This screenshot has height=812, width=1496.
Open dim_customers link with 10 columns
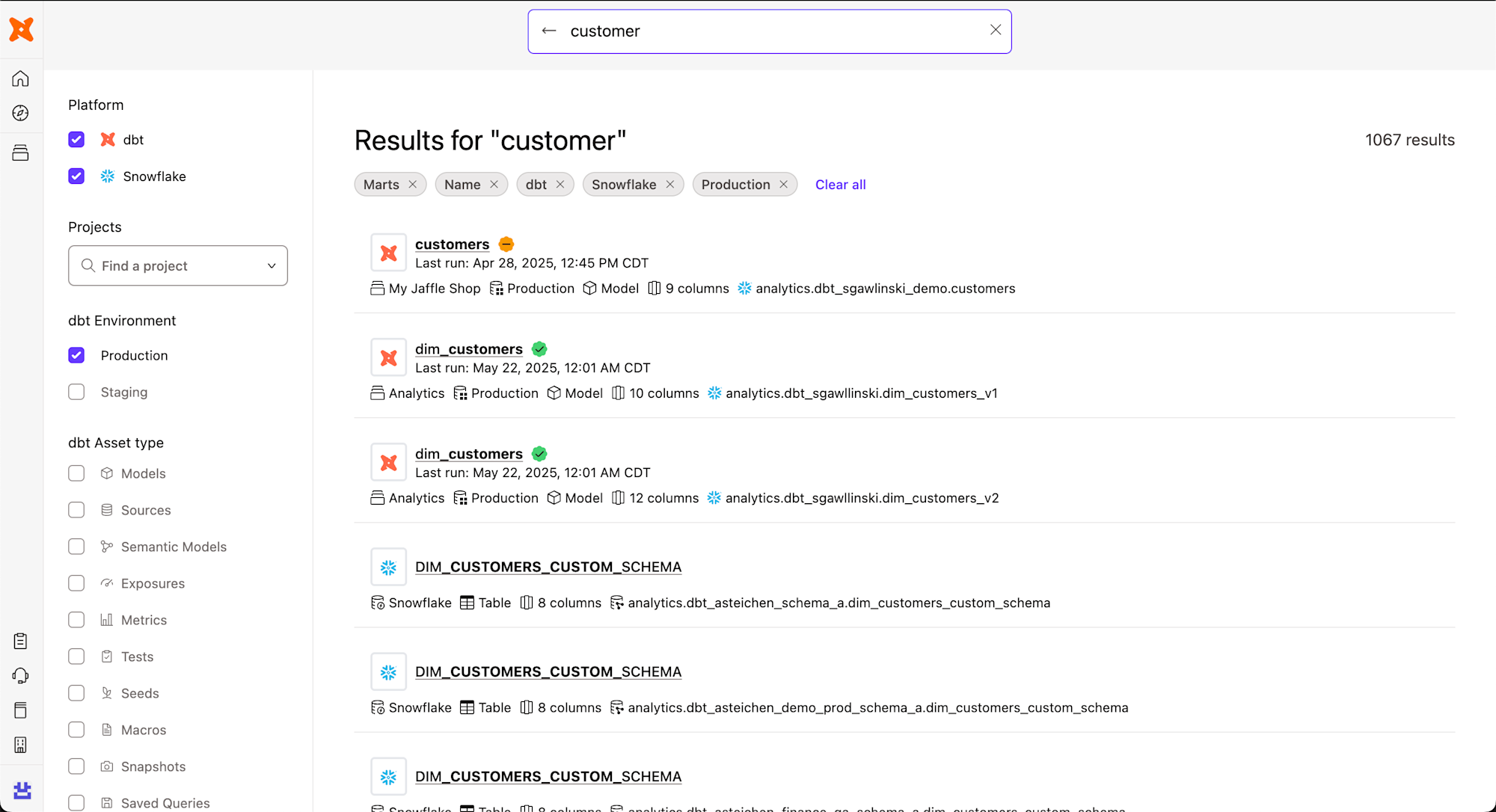click(469, 349)
